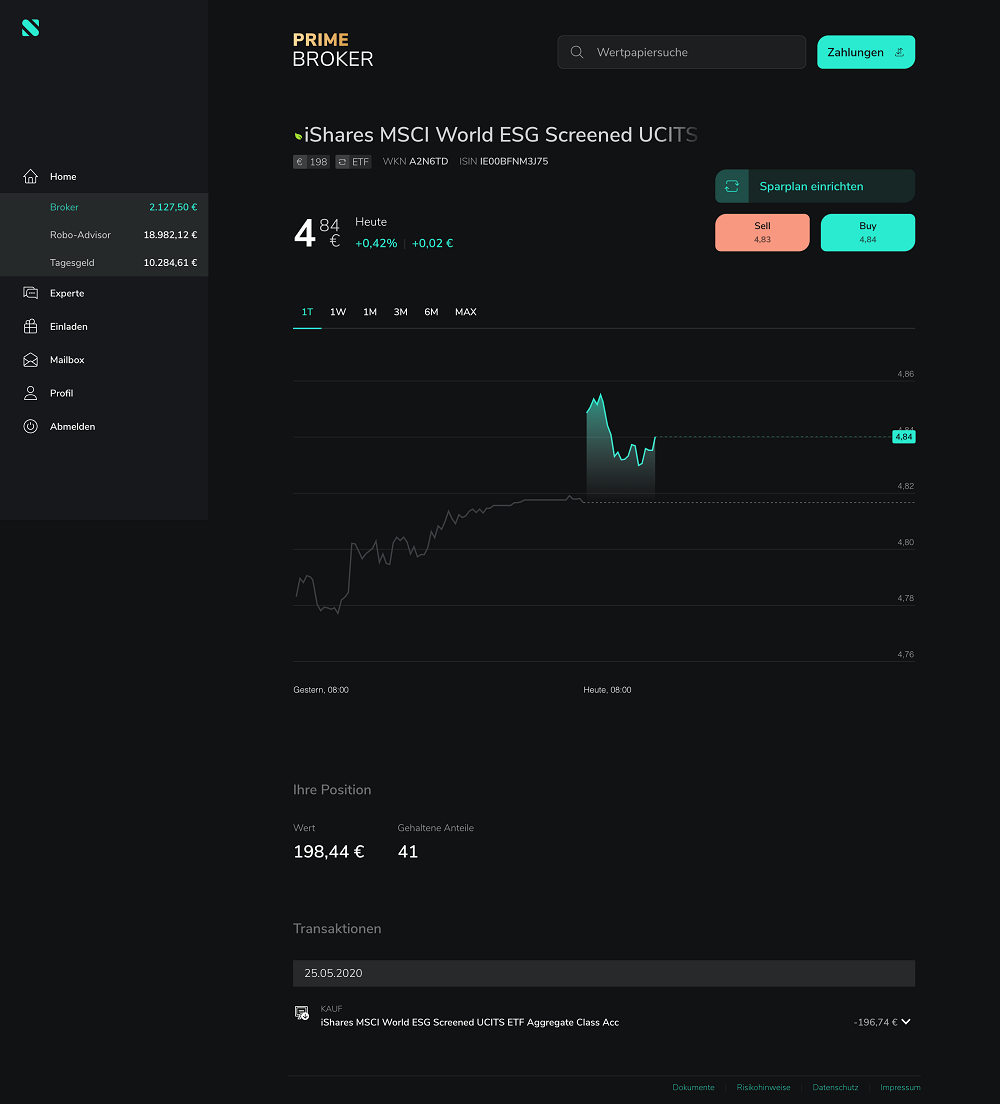Image resolution: width=1000 pixels, height=1104 pixels.
Task: Click the +0,42% daily change
Action: (376, 243)
